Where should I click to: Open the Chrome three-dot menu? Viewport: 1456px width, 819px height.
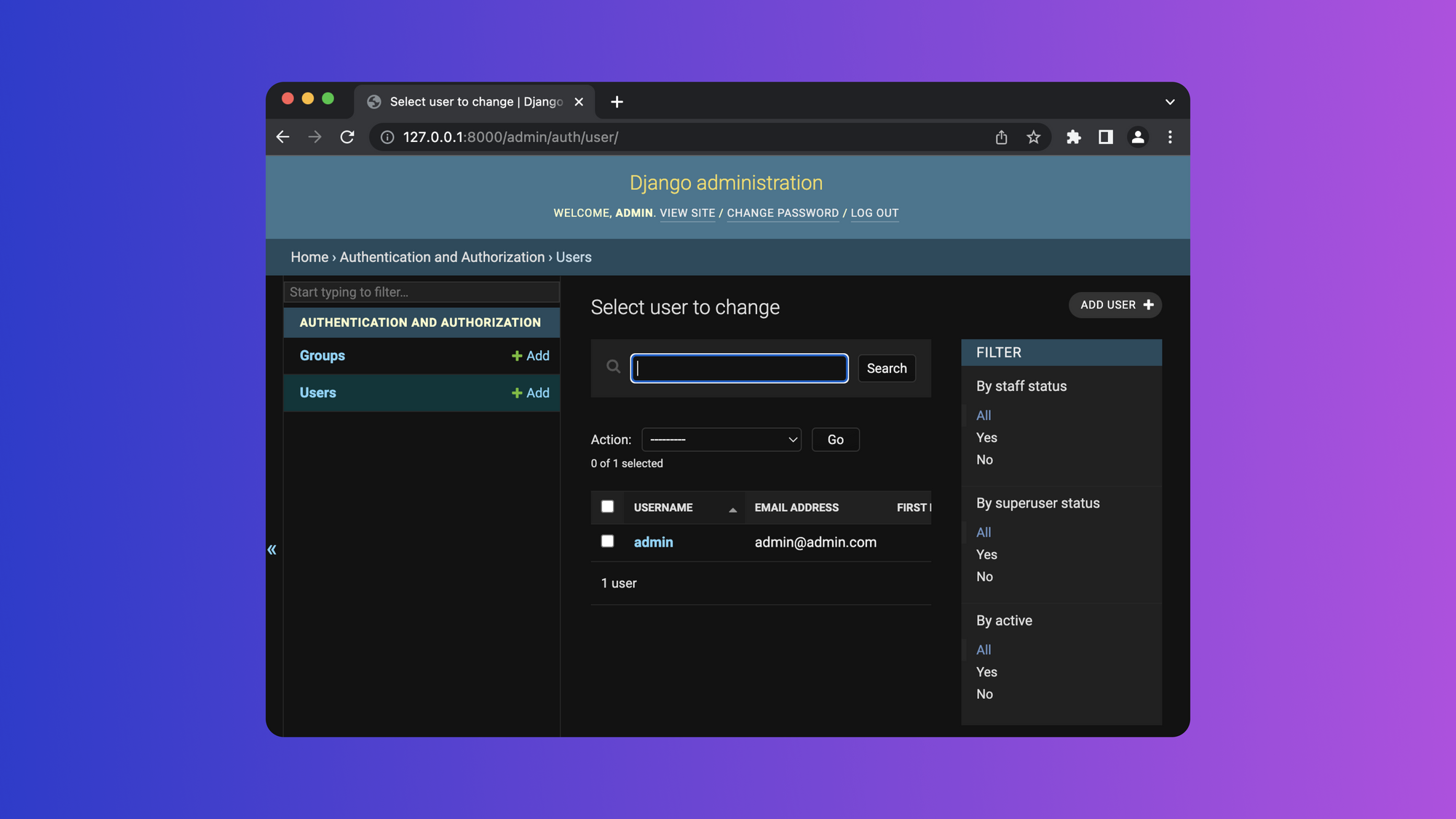click(1170, 137)
